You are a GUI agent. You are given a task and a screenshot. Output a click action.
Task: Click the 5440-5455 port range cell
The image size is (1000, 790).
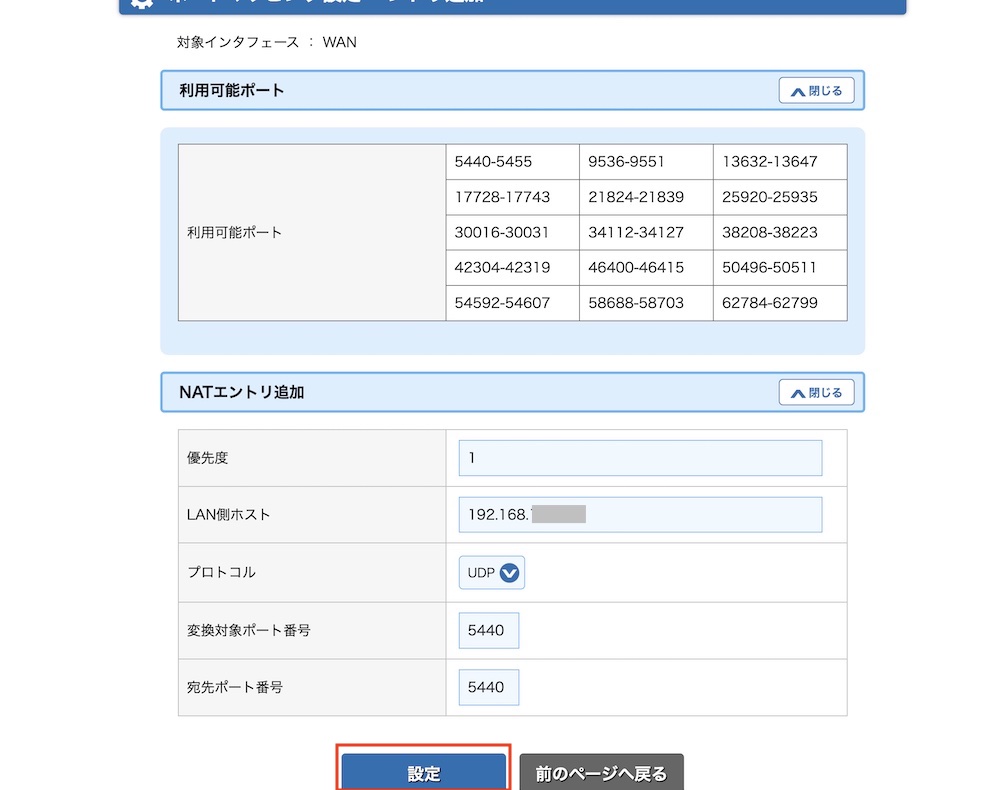pyautogui.click(x=512, y=162)
